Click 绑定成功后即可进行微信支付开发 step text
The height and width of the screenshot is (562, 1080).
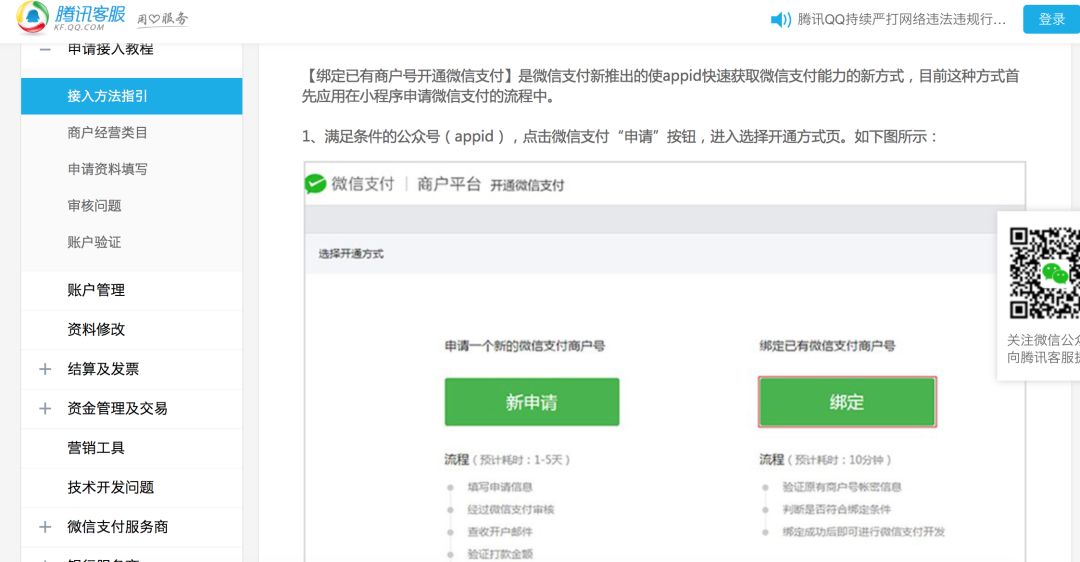(864, 532)
